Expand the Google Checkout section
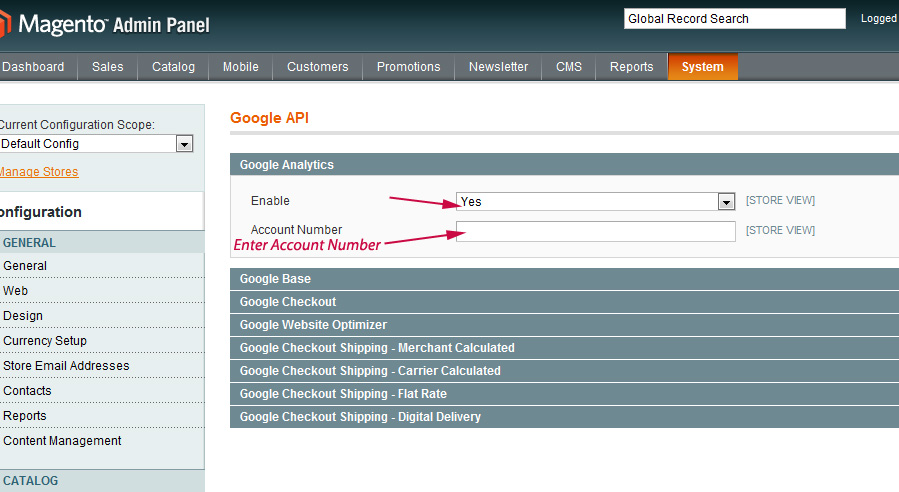 point(564,302)
